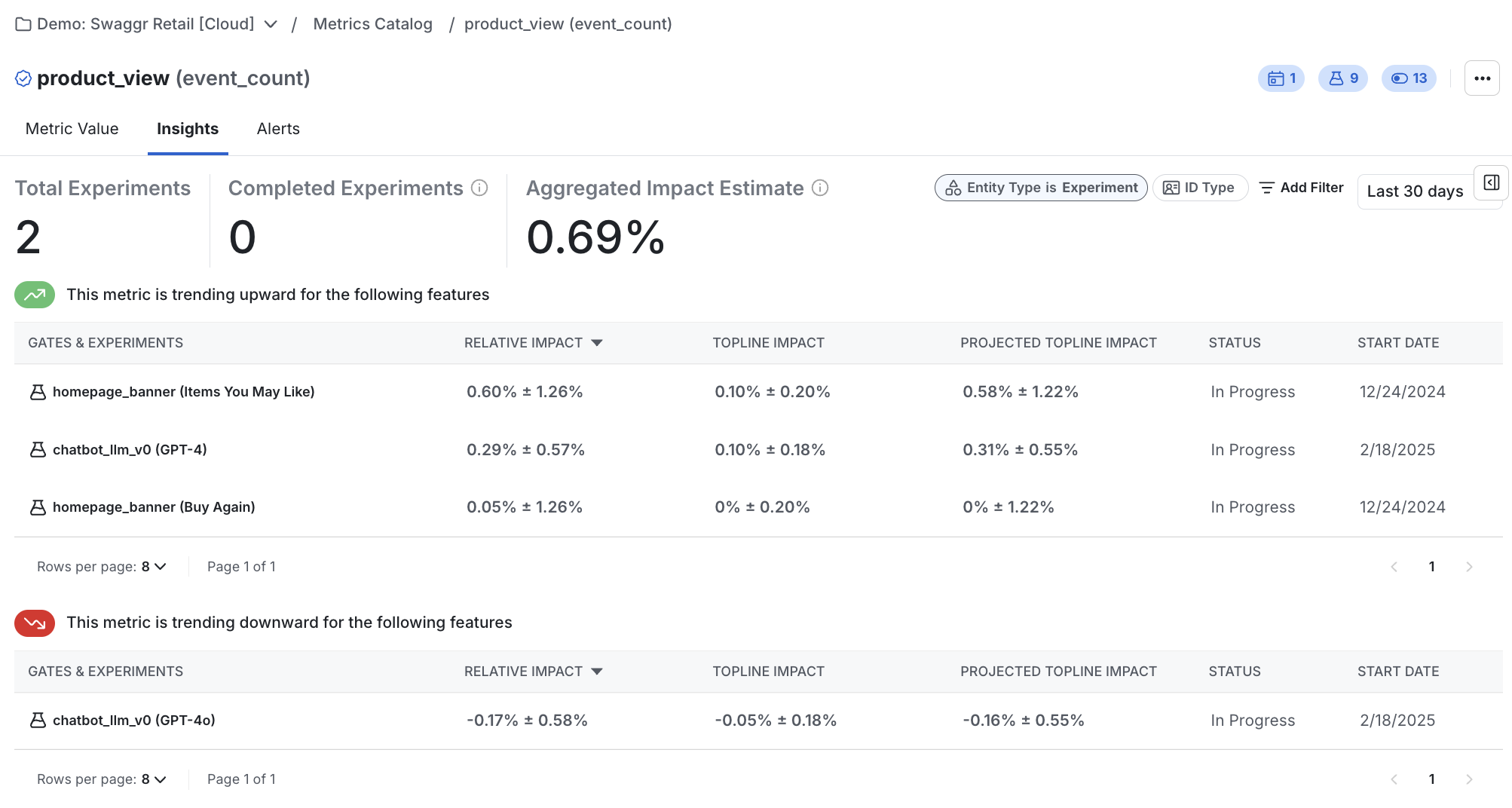Click the folder icon in the breadcrumb
Image resolution: width=1512 pixels, height=808 pixels.
point(23,23)
